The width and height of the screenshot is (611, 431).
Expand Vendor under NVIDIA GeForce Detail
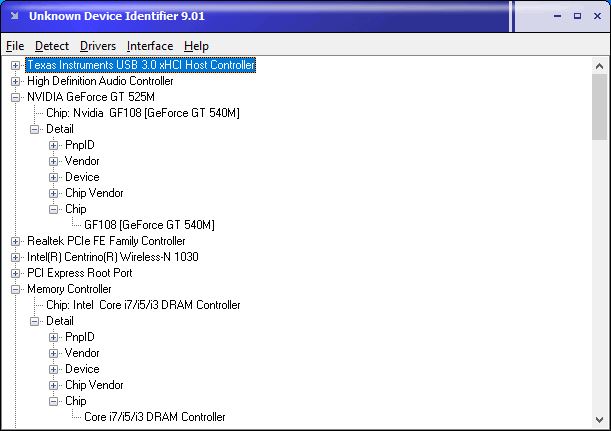[x=53, y=161]
